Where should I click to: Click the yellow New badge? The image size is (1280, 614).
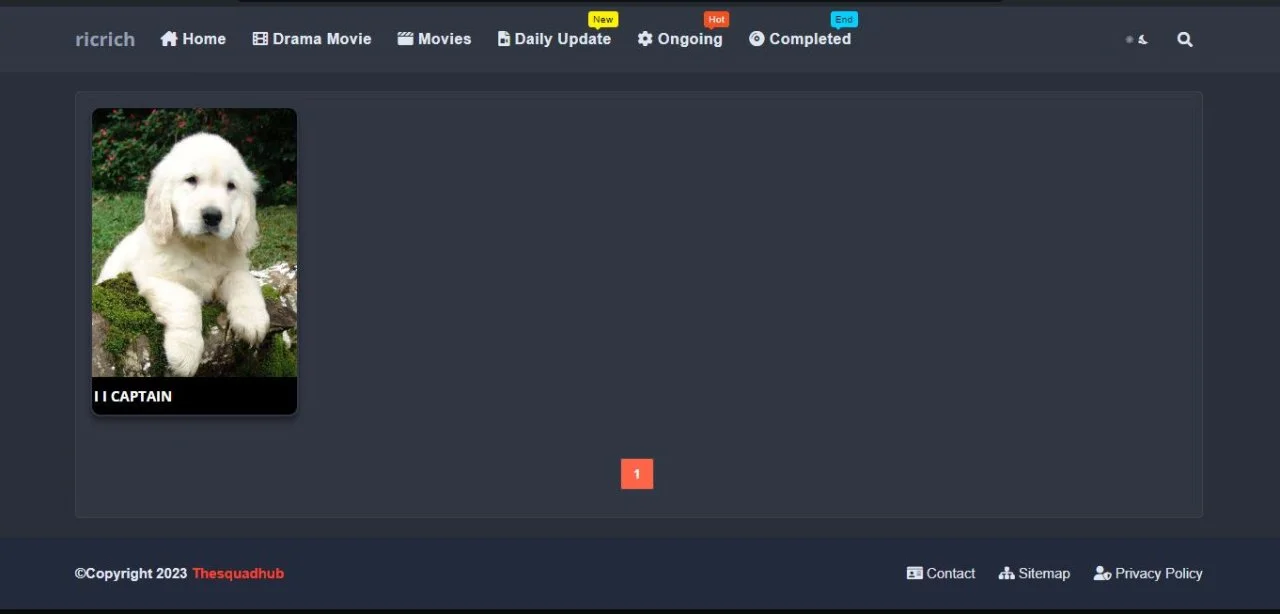(603, 20)
